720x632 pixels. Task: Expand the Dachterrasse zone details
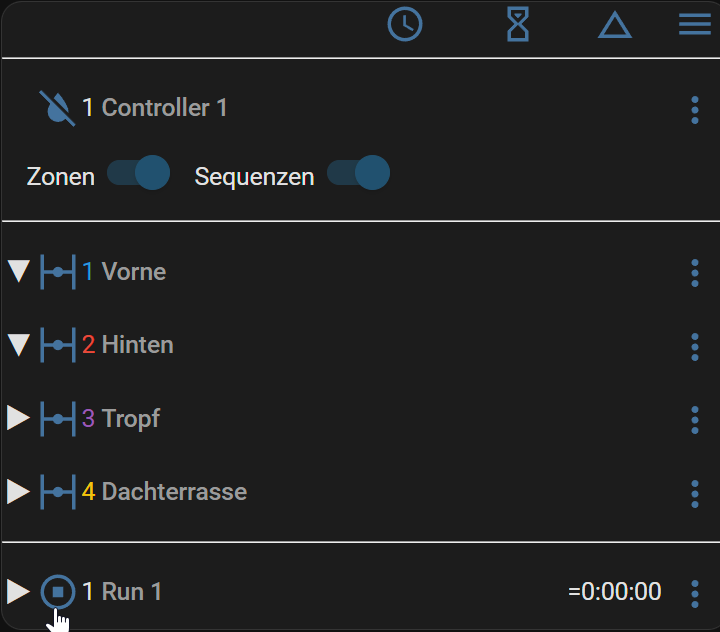coord(18,492)
